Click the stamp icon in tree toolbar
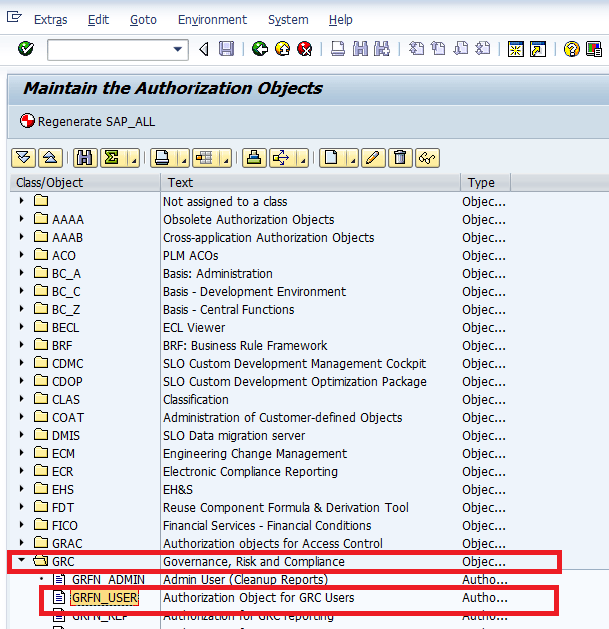 (254, 158)
